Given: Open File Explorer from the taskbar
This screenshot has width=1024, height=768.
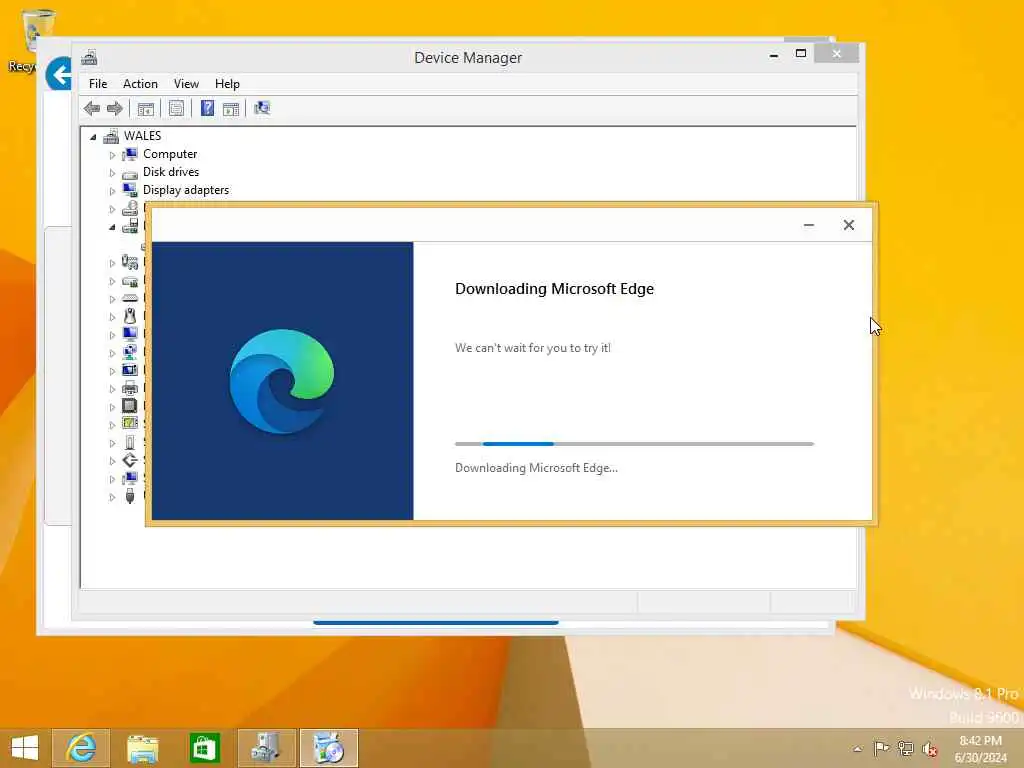Looking at the screenshot, I should tap(142, 748).
